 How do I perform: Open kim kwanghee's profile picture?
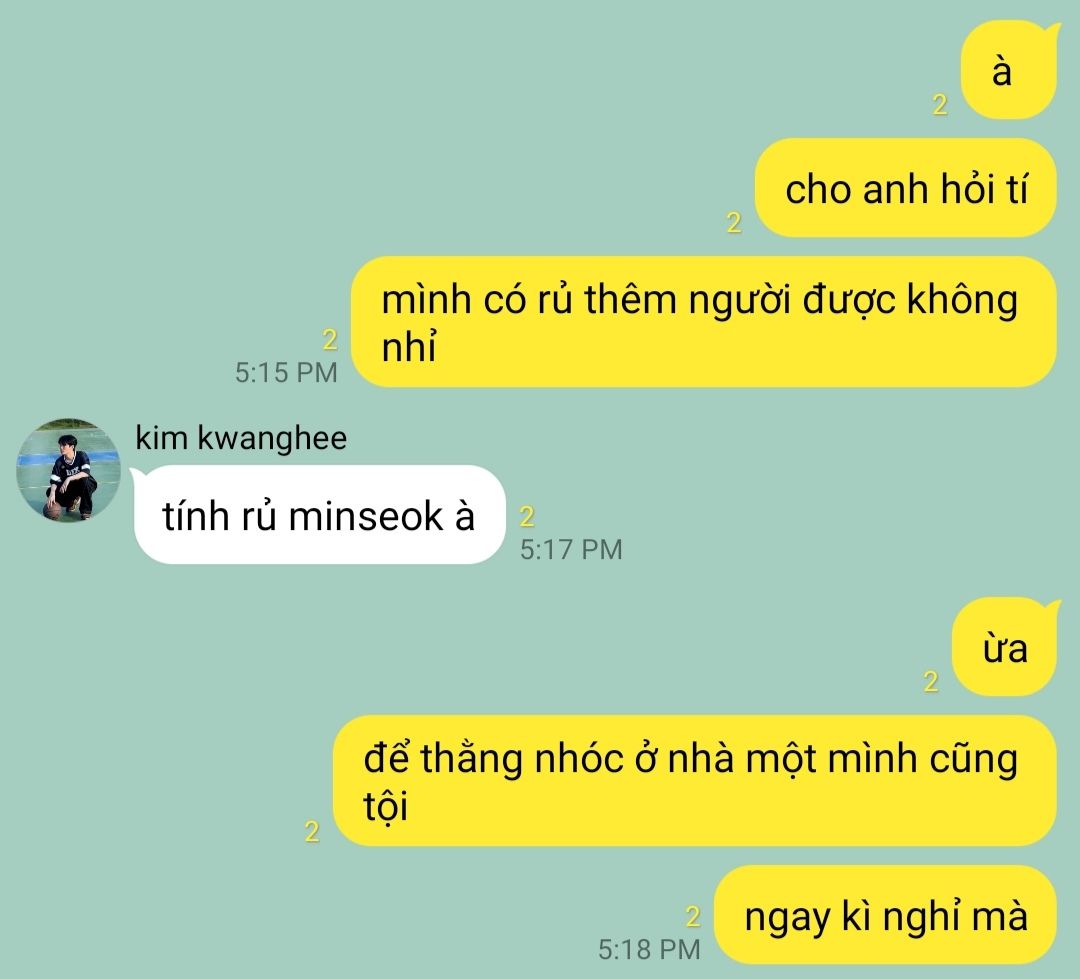point(68,470)
